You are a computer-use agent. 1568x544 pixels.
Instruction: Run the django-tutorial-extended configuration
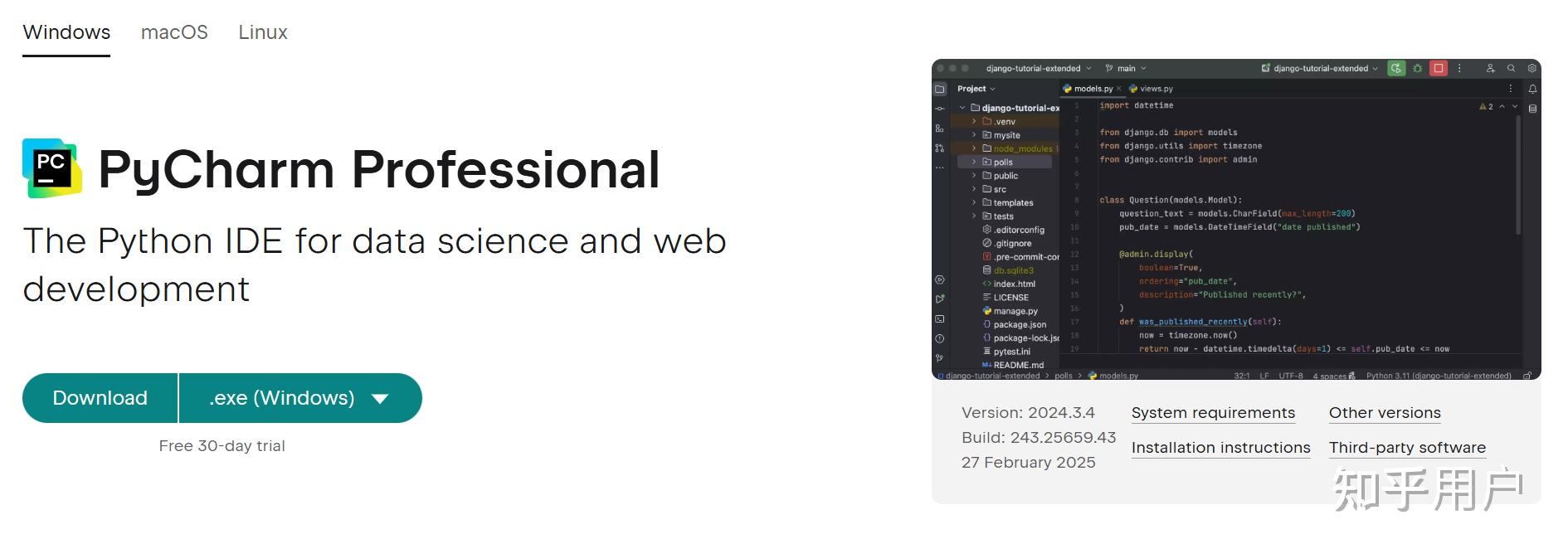point(1396,69)
